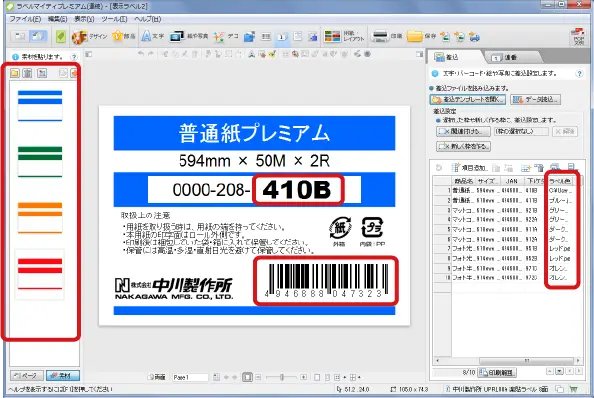Open the Page1 page selector field
This screenshot has width=594, height=398.
[190, 377]
